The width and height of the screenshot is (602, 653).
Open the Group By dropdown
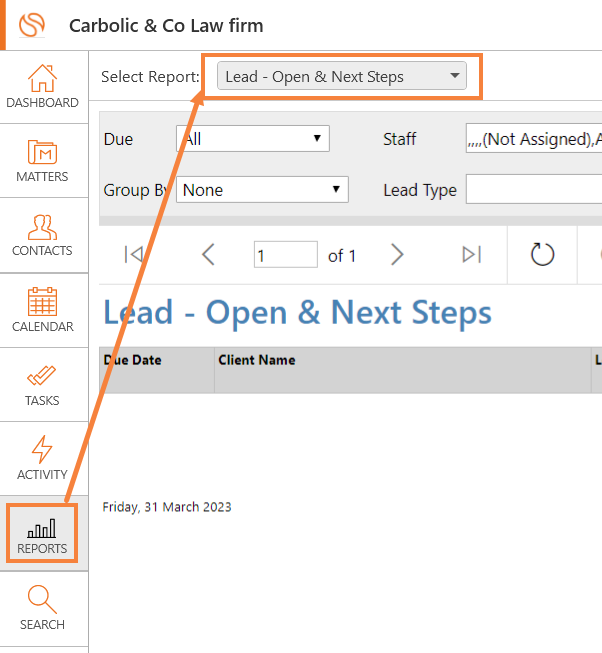(x=262, y=189)
